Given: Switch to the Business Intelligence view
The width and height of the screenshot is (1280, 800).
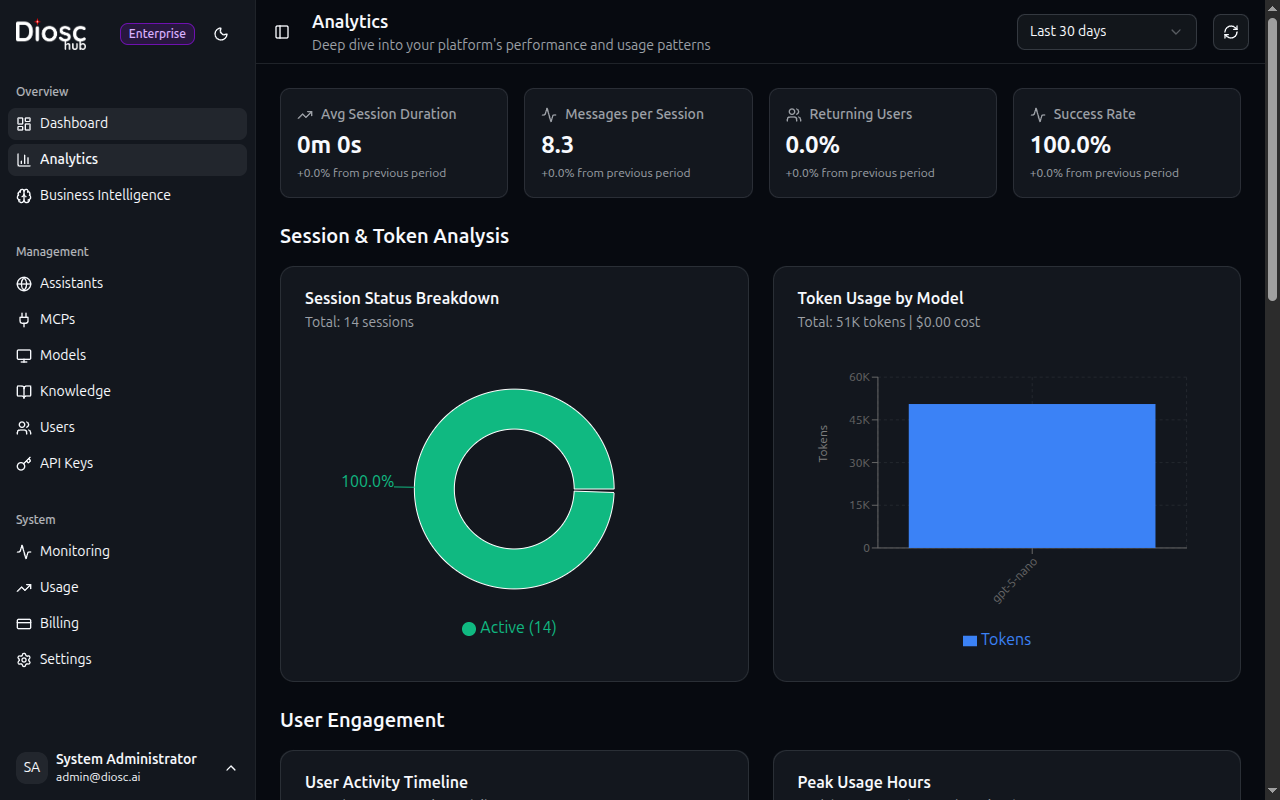Looking at the screenshot, I should (105, 195).
